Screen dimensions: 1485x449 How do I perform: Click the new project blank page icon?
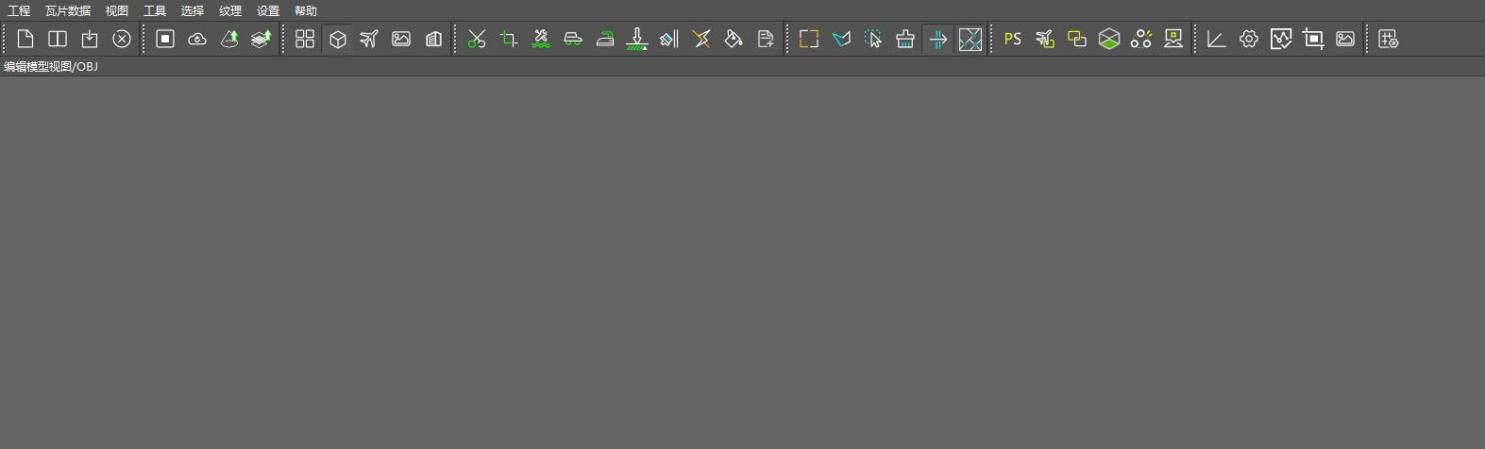tap(25, 39)
